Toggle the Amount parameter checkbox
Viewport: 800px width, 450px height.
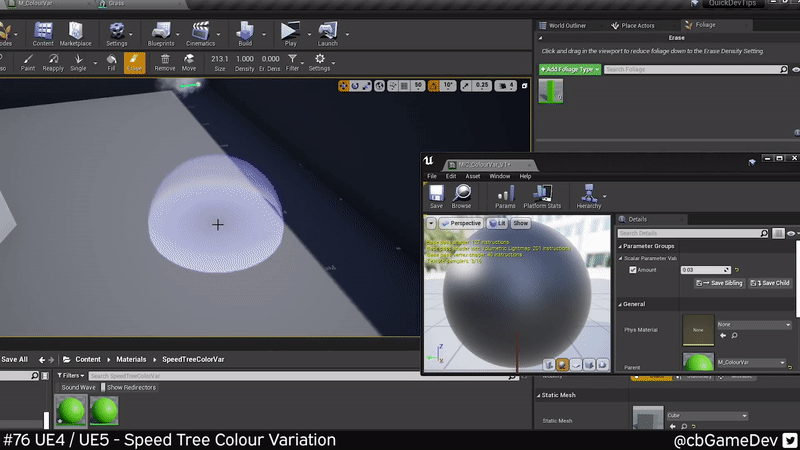tap(633, 270)
